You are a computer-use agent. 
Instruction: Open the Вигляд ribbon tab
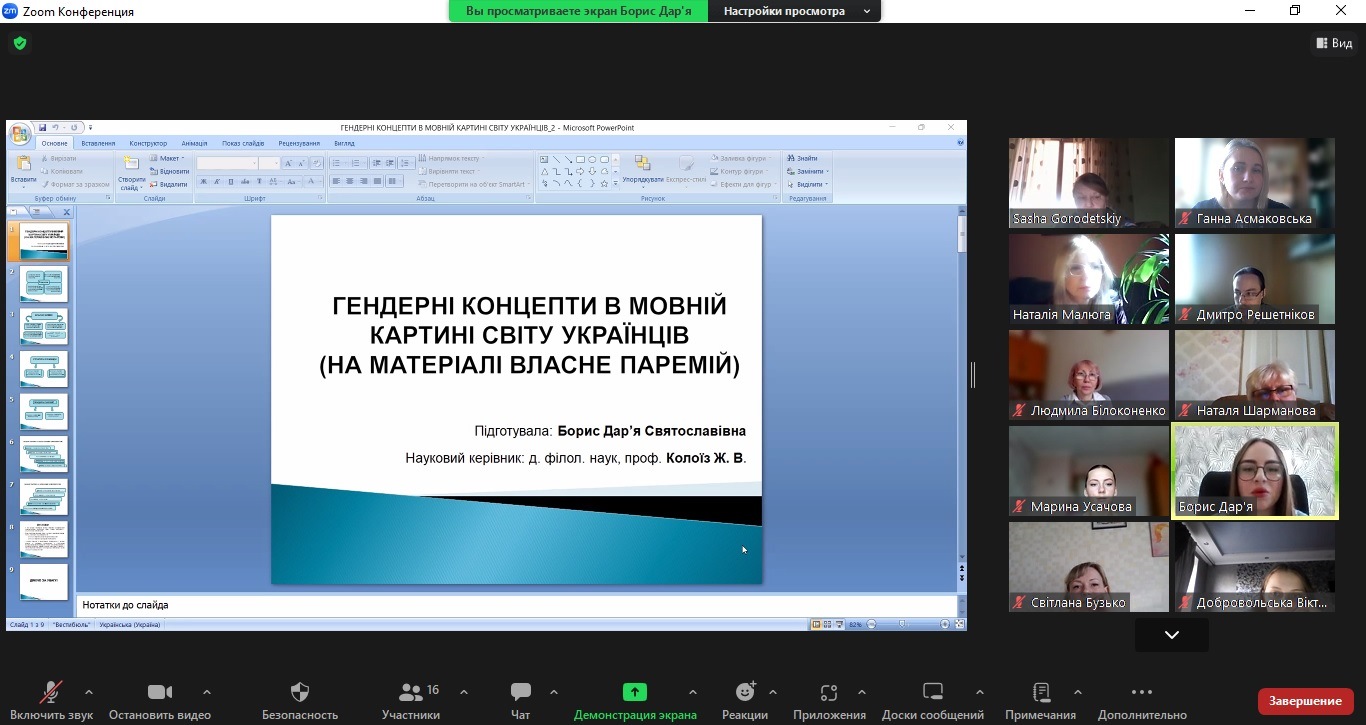click(344, 143)
